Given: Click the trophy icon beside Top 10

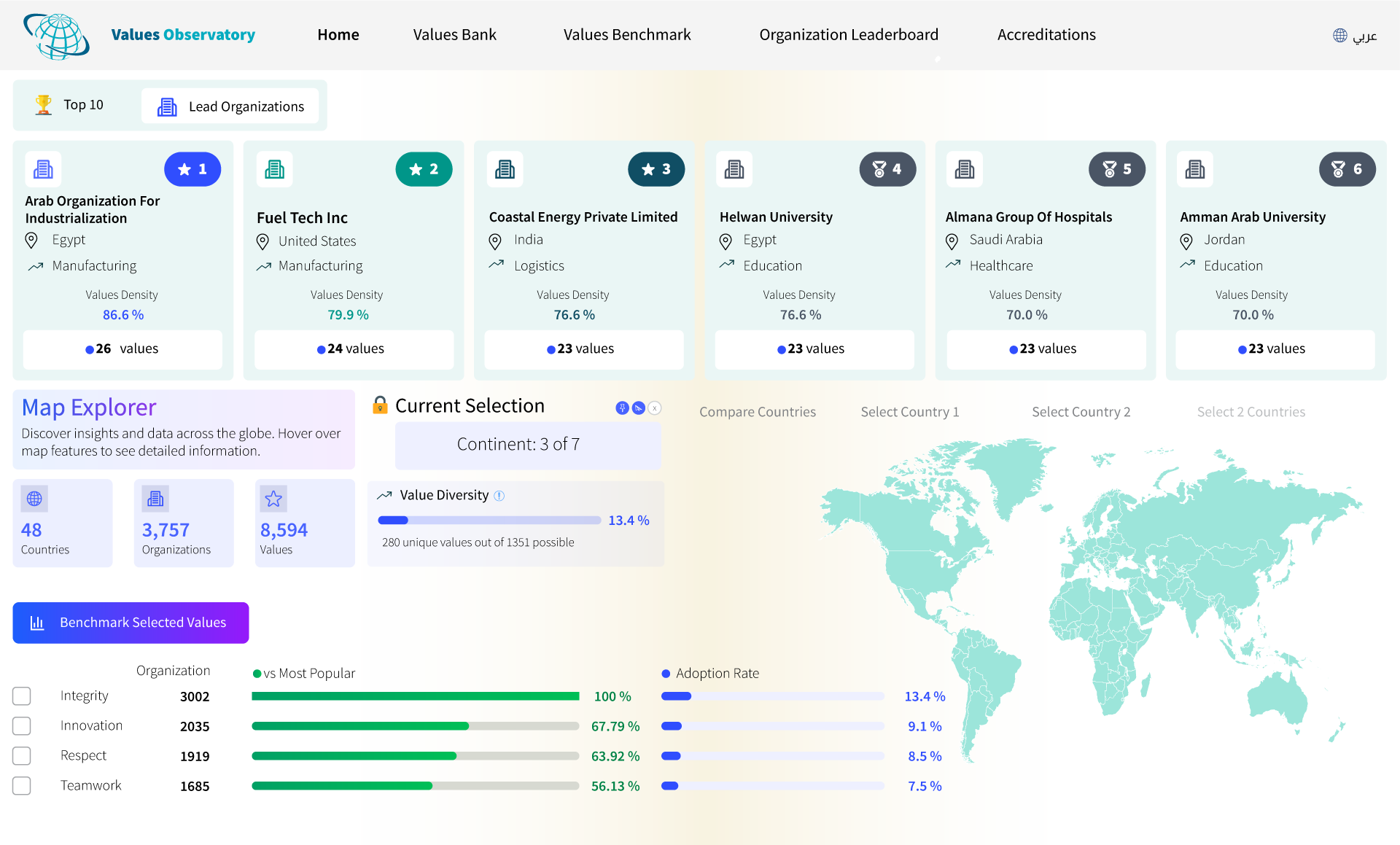Looking at the screenshot, I should [x=44, y=104].
